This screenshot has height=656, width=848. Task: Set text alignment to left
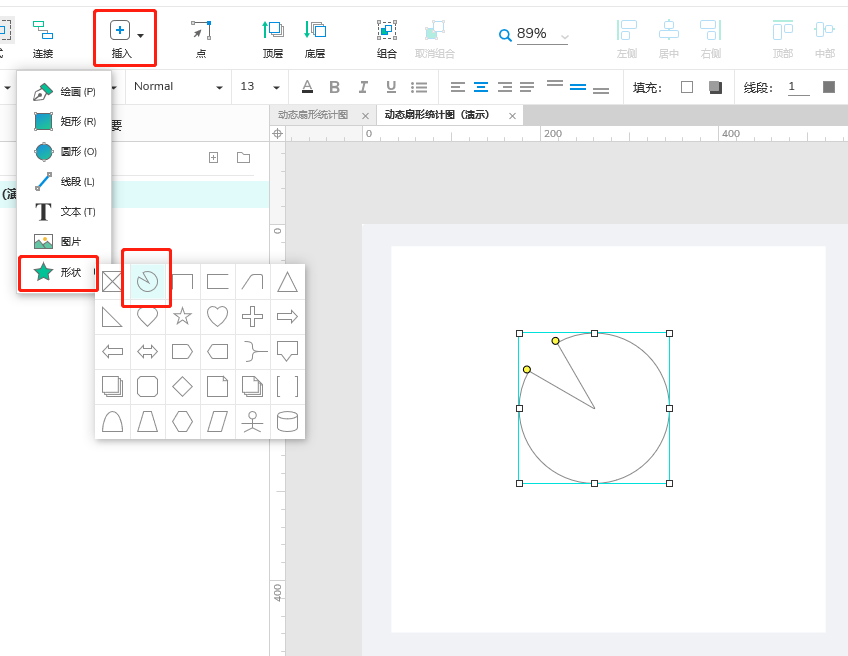(x=458, y=87)
